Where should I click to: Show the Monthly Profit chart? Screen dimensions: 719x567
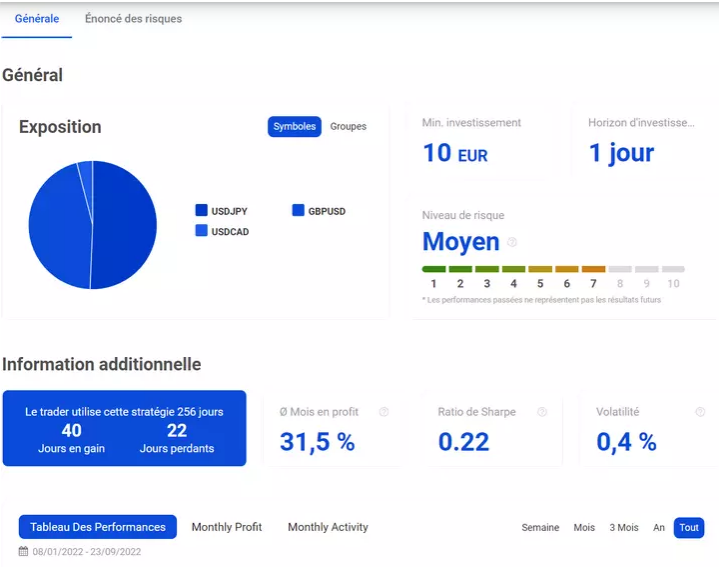(x=226, y=527)
